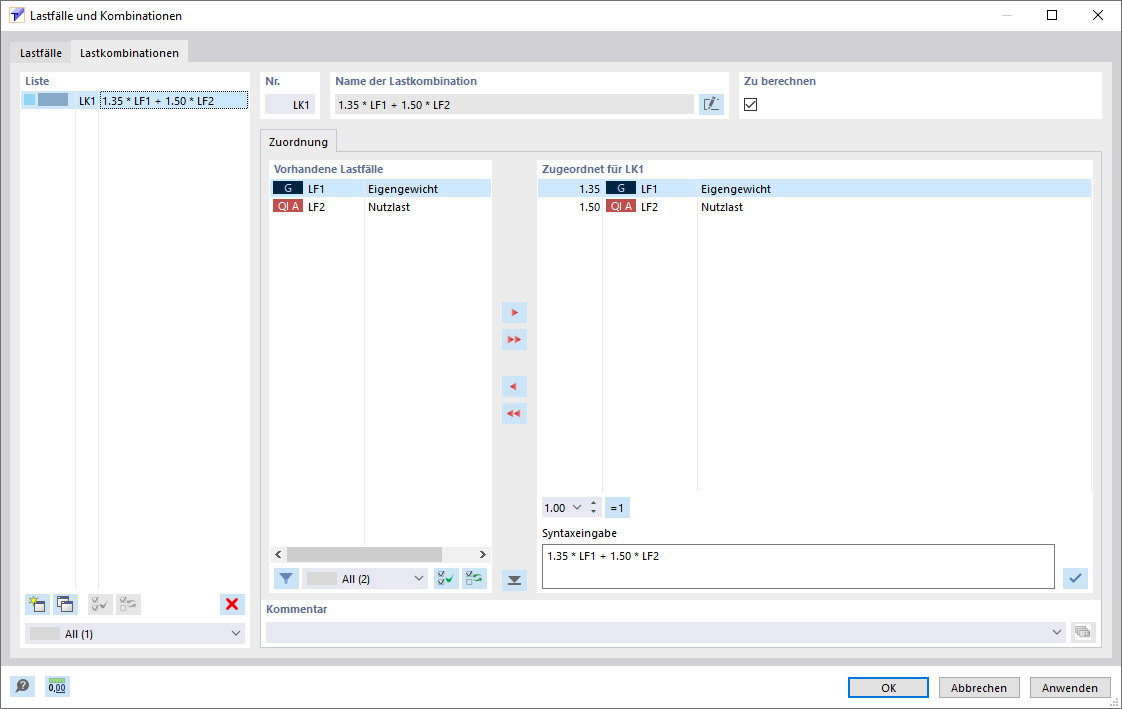Switch to the Lastfälle tab

pos(41,53)
